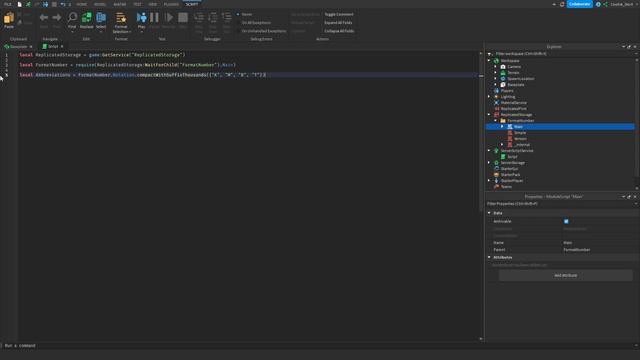This screenshot has width=640, height=360.
Task: Collapse the Attributes properties section
Action: (x=489, y=257)
